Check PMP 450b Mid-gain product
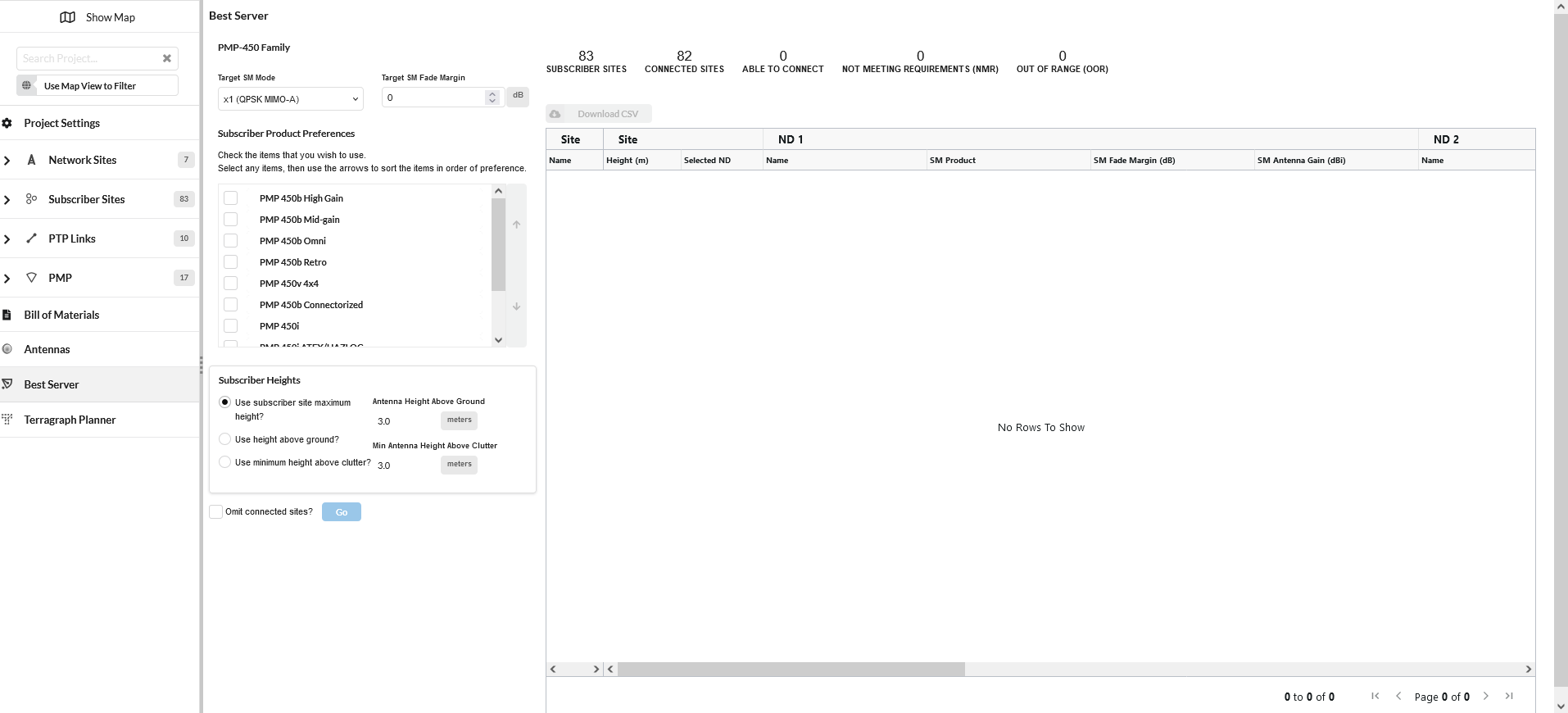1568x713 pixels. 230,220
